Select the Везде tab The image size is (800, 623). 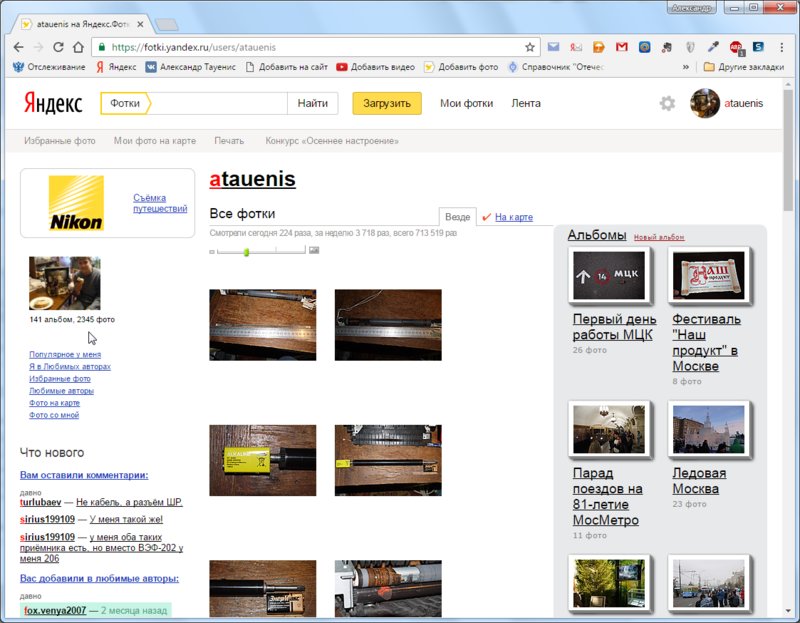(x=458, y=217)
